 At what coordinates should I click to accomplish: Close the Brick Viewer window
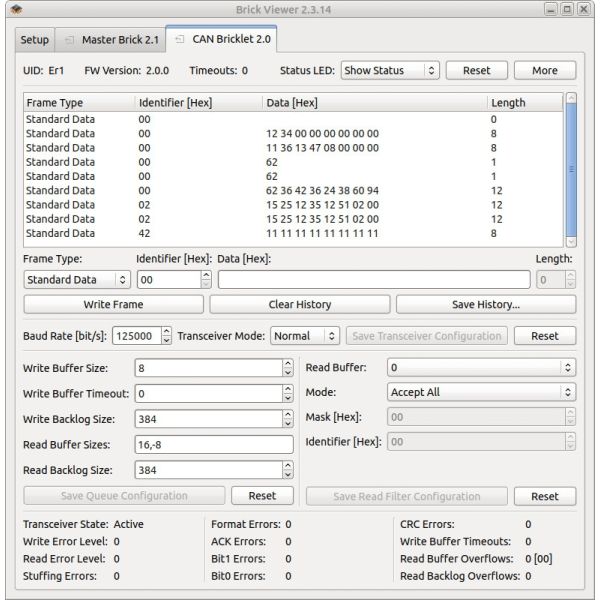click(x=584, y=9)
